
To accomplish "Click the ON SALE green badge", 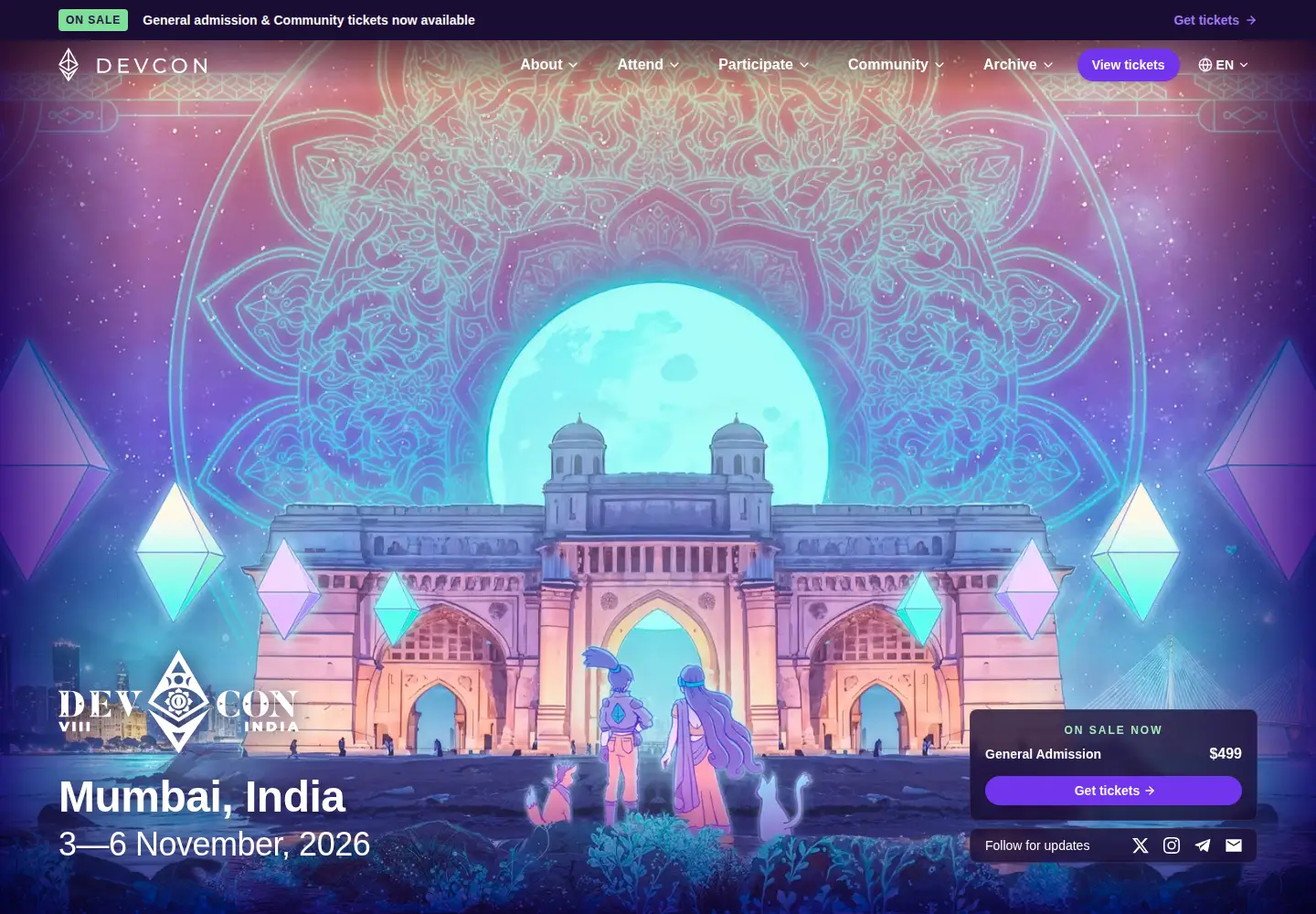I will click(x=93, y=20).
